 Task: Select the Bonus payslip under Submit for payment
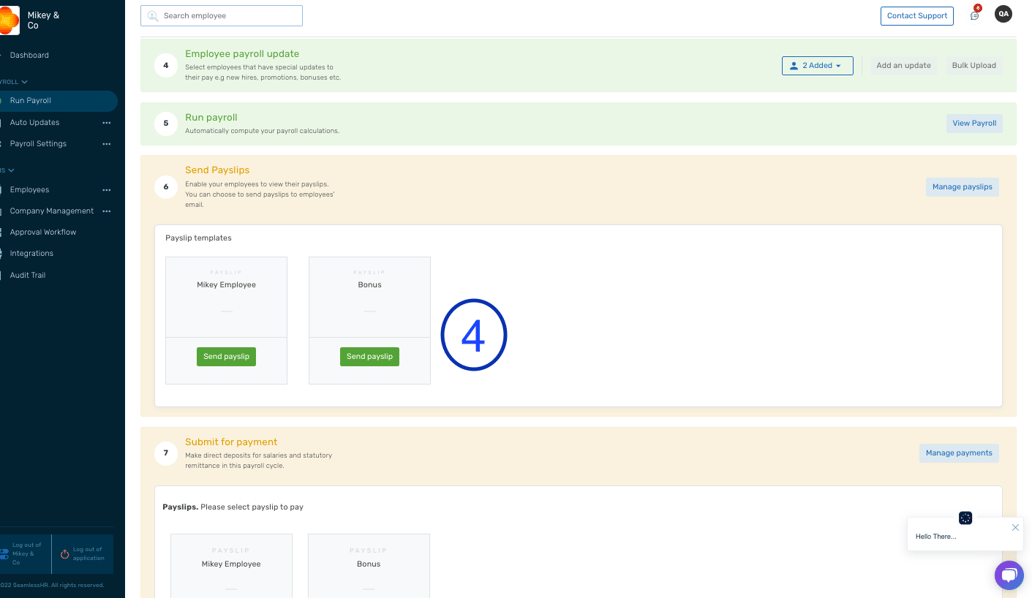pyautogui.click(x=368, y=565)
